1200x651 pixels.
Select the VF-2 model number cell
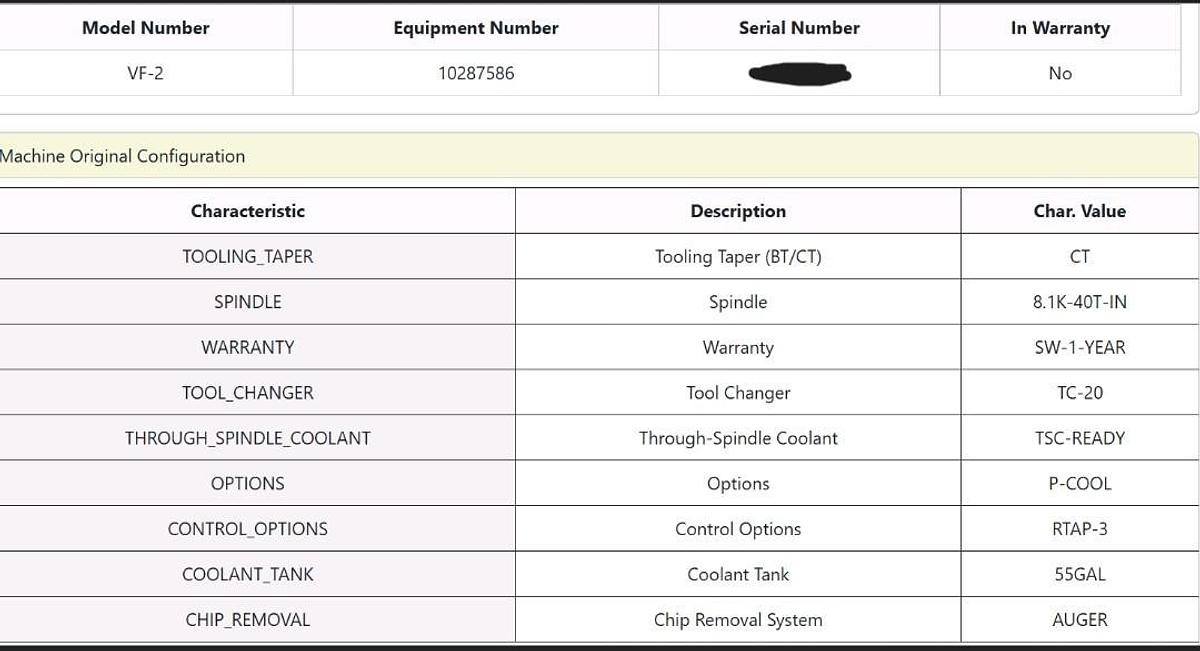pos(146,73)
